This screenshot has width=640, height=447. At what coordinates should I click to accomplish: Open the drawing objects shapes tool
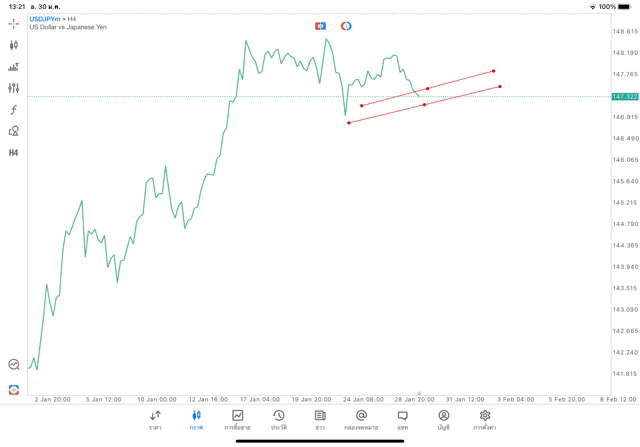coord(13,131)
